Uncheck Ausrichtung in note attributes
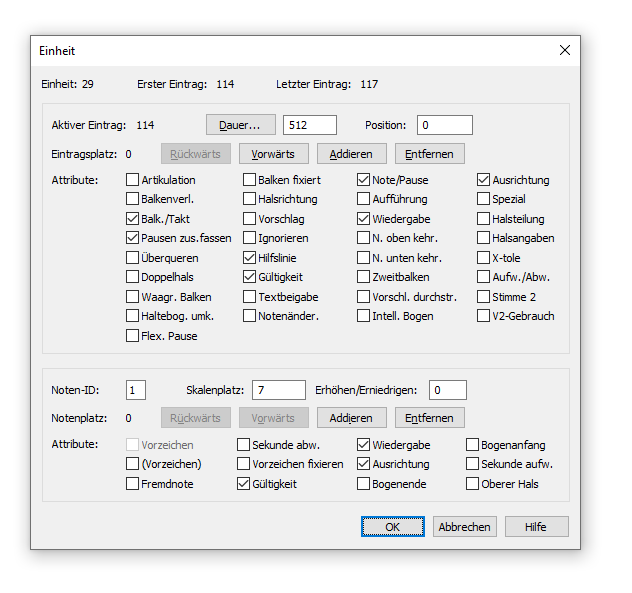 coord(363,464)
